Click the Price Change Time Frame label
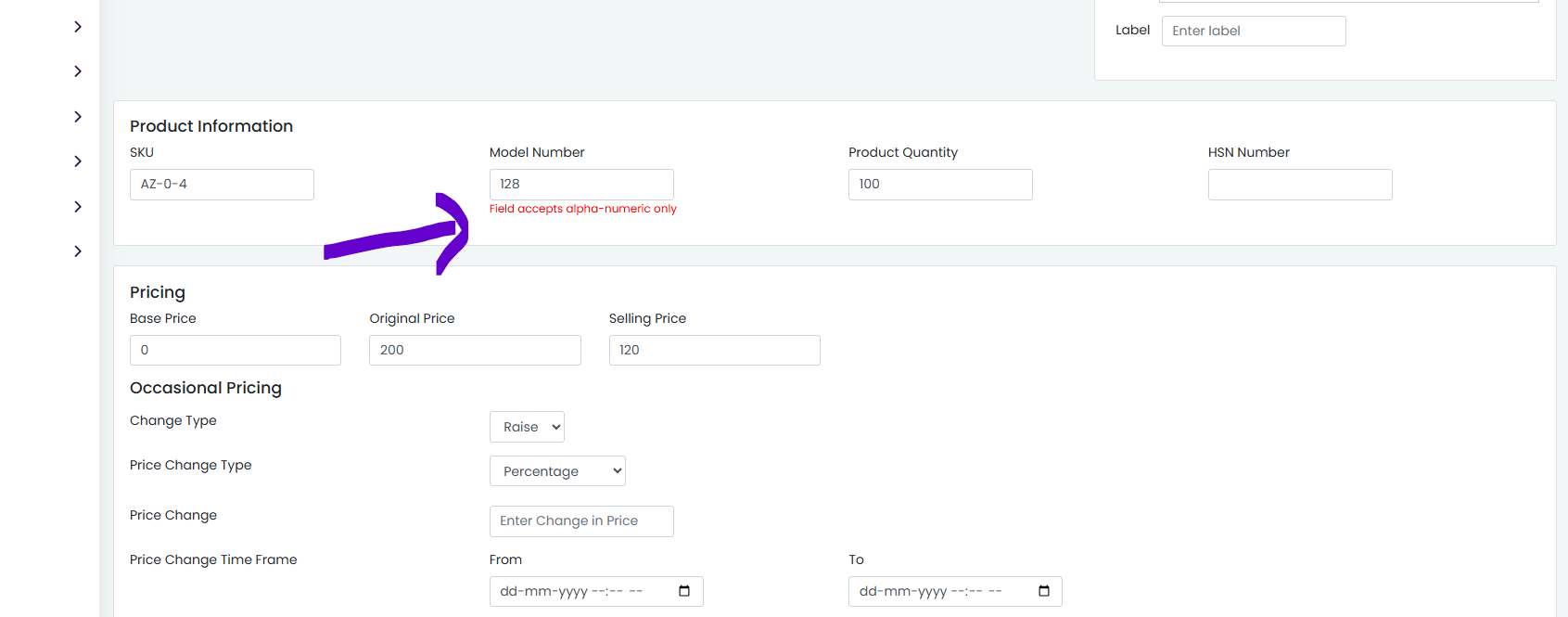The width and height of the screenshot is (1568, 617). coord(213,559)
